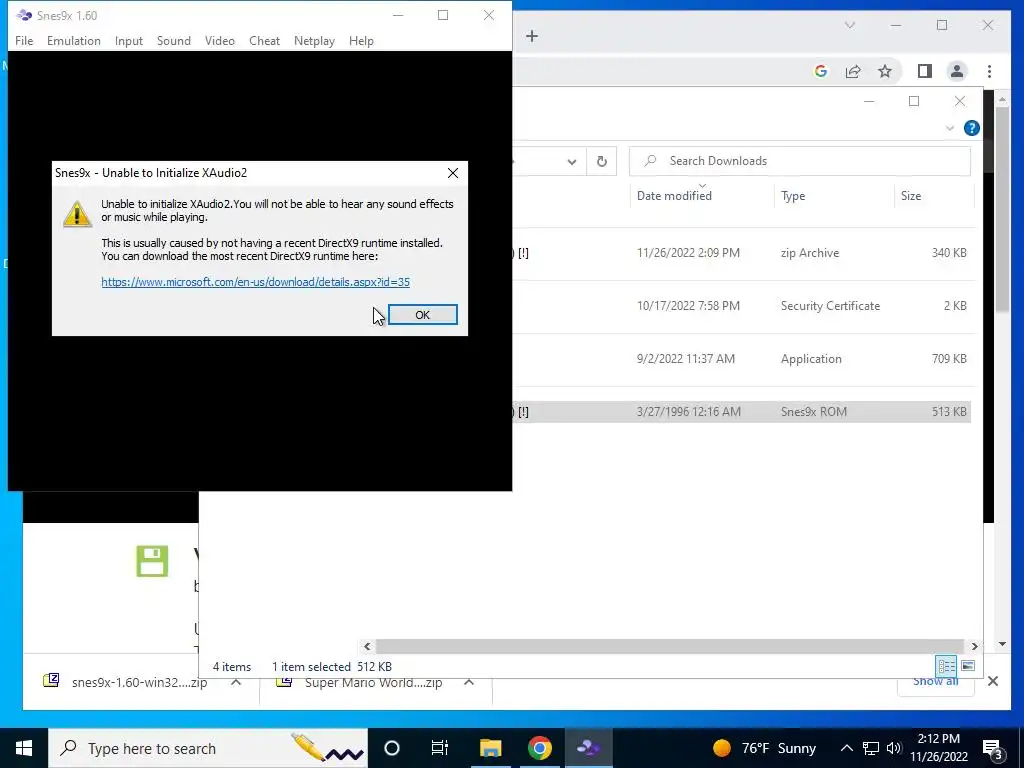Click OK in the XAudio2 dialog
This screenshot has height=768, width=1024.
click(x=423, y=315)
